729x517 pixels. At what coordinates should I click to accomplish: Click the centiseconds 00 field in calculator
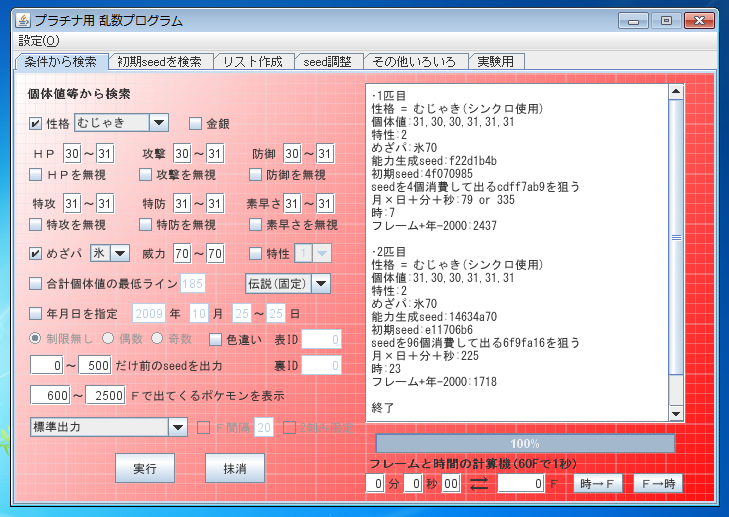451,484
